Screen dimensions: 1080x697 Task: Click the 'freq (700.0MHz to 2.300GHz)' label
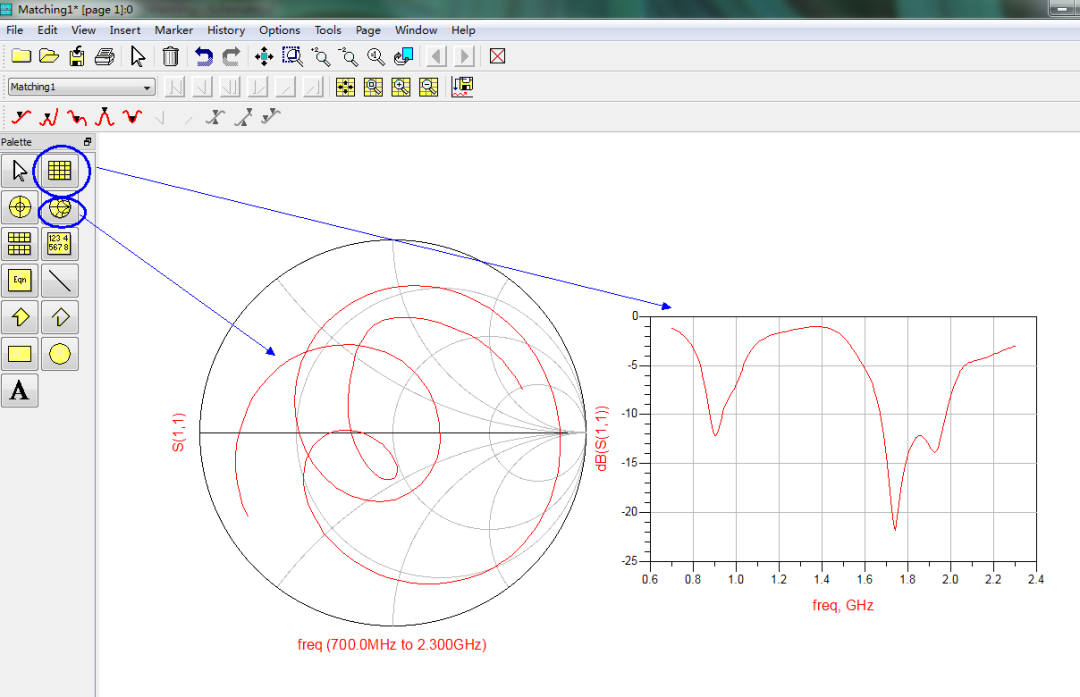(392, 645)
